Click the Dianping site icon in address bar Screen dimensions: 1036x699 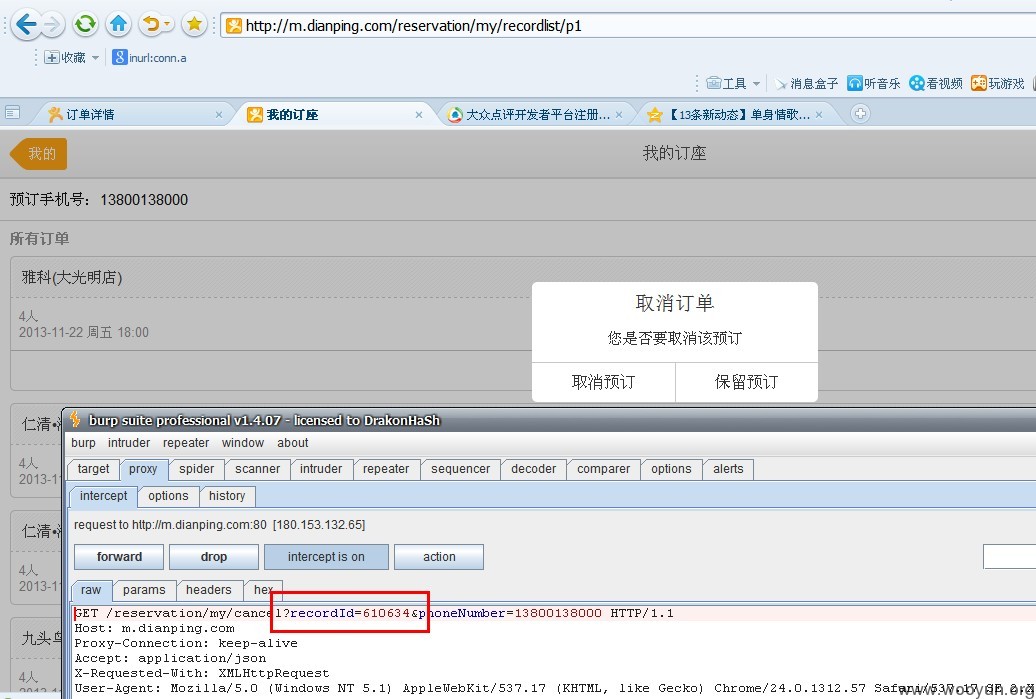click(234, 26)
